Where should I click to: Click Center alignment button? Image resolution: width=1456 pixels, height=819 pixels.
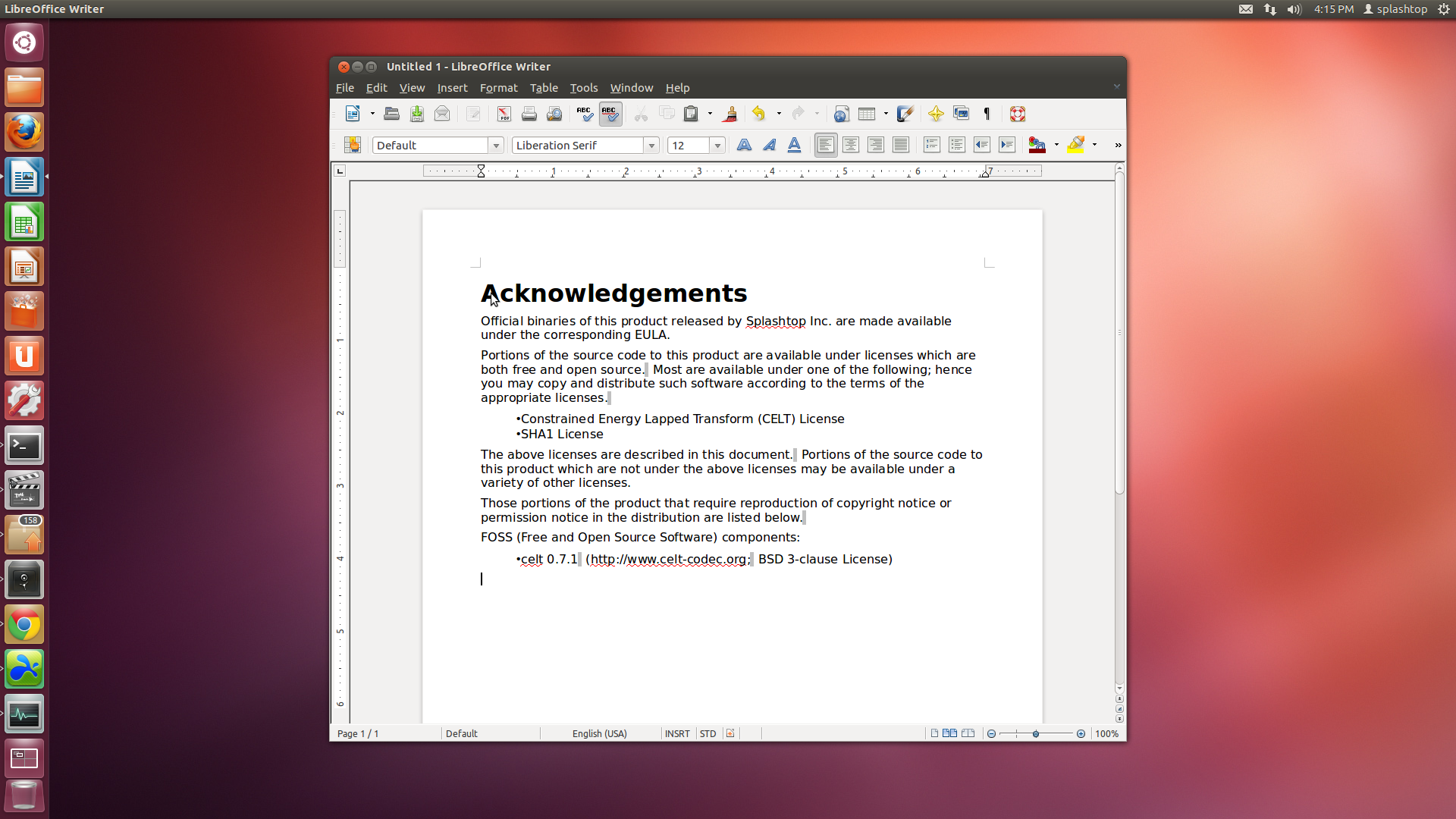(851, 145)
